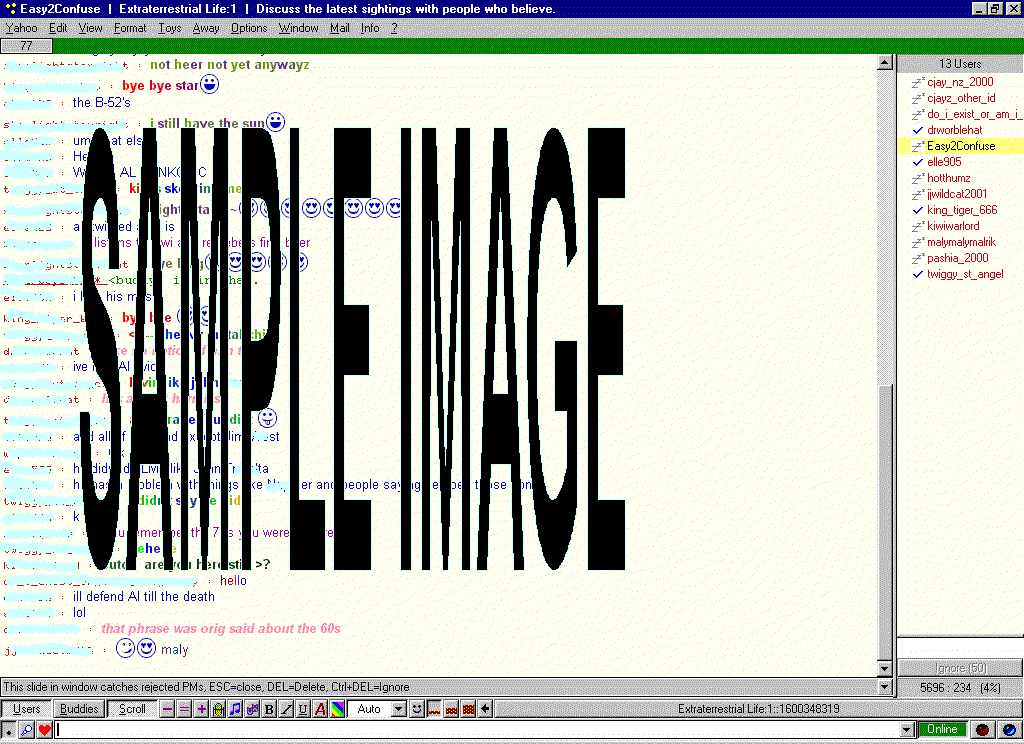Click the heart icon beside the input field
The width and height of the screenshot is (1024, 744).
coord(44,729)
